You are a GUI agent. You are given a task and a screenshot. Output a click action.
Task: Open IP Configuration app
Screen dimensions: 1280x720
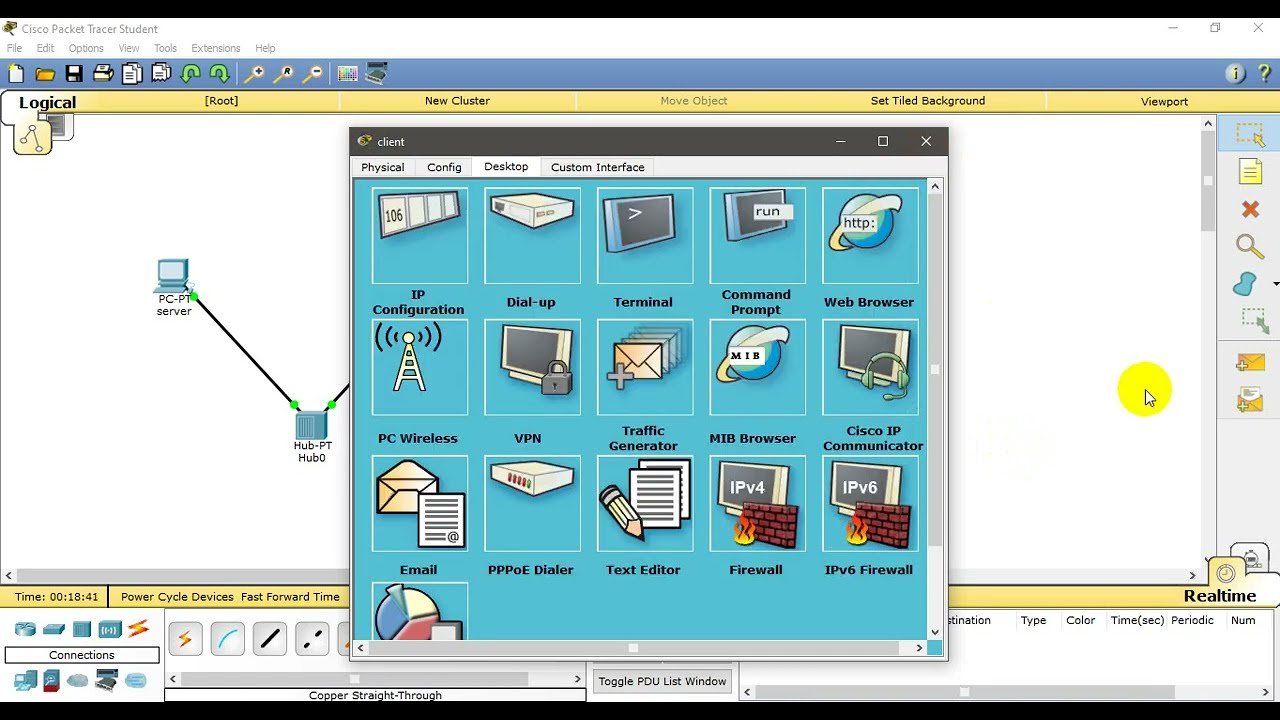coord(419,236)
